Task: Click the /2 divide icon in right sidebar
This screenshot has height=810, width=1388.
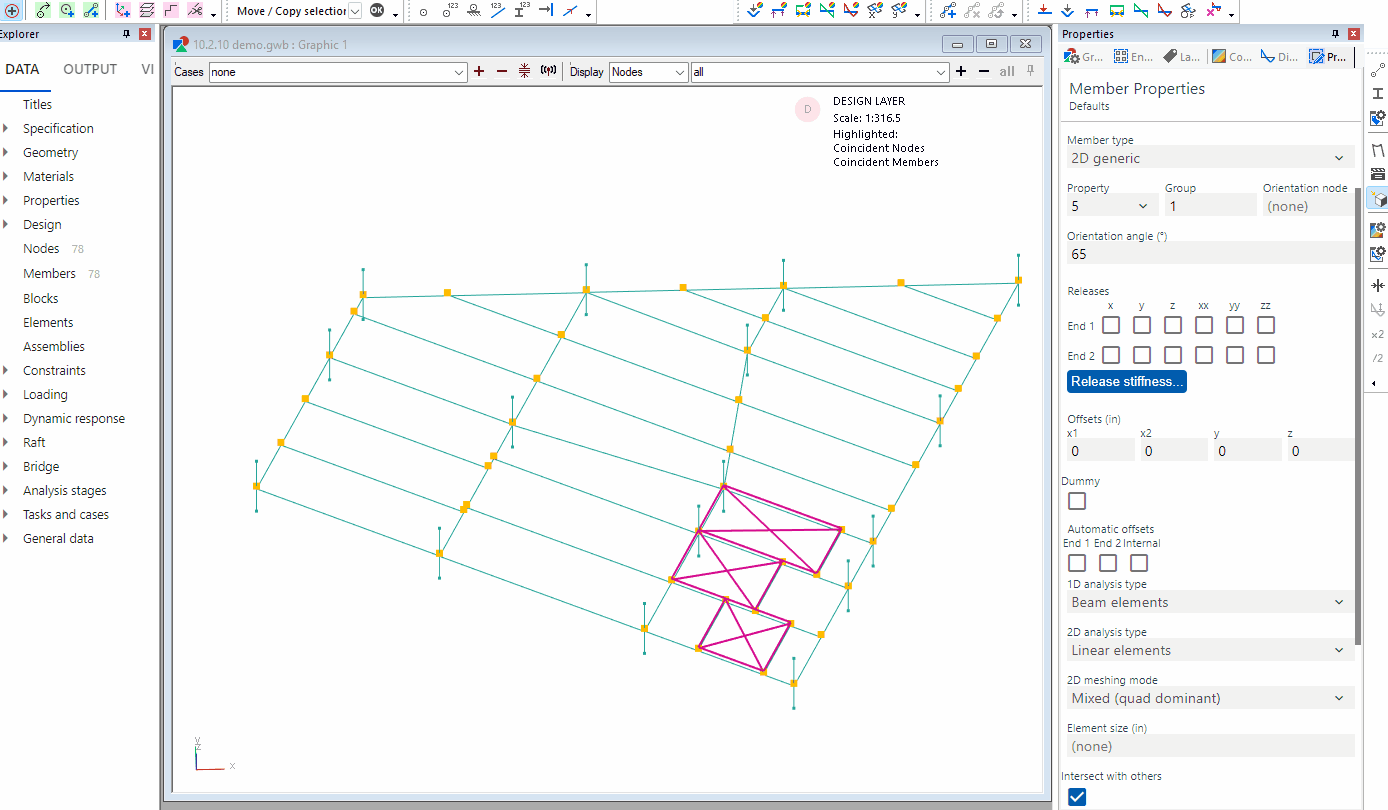Action: (1377, 358)
